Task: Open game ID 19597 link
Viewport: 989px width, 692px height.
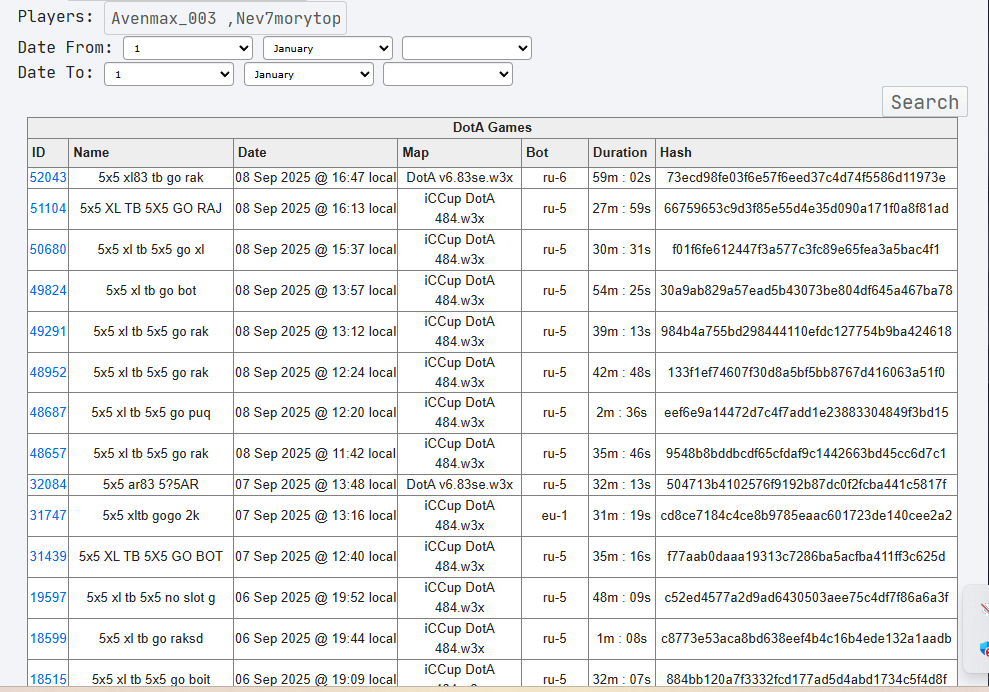Action: 48,597
